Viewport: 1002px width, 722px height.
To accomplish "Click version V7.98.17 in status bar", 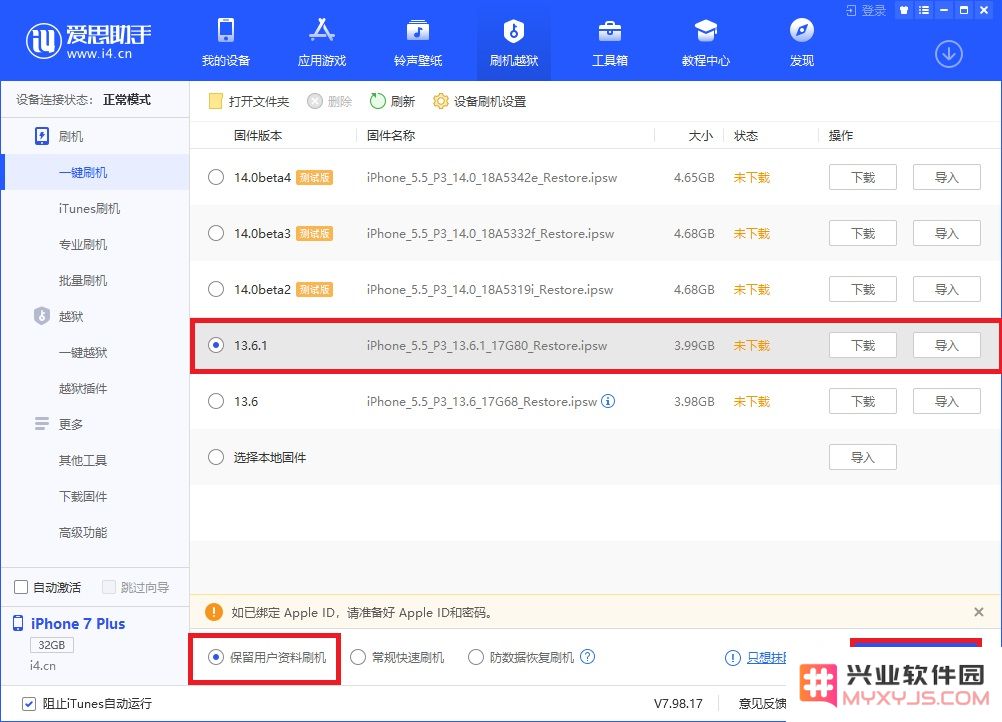I will 678,703.
